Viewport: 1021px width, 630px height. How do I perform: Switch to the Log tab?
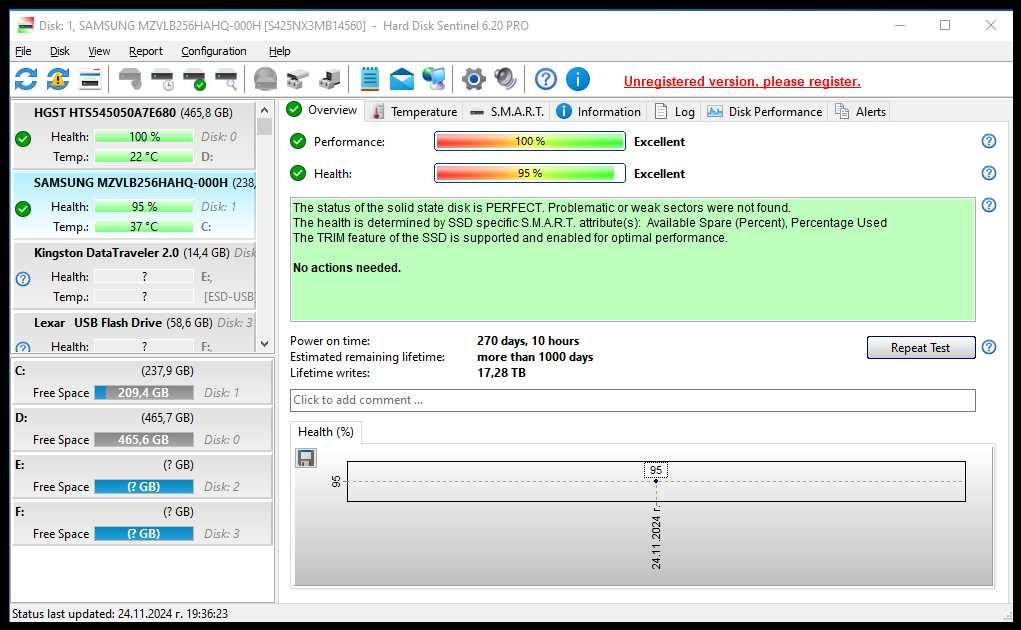[x=675, y=111]
